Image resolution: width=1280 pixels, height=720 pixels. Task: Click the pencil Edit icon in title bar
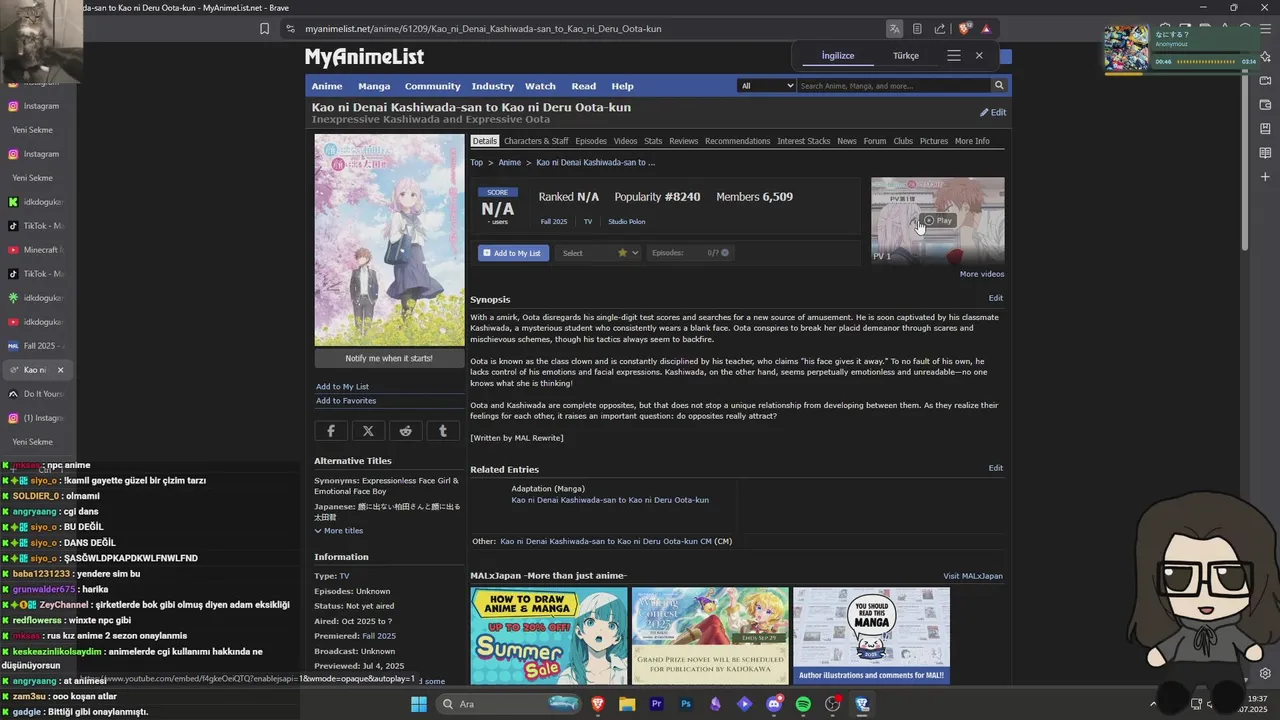[993, 112]
